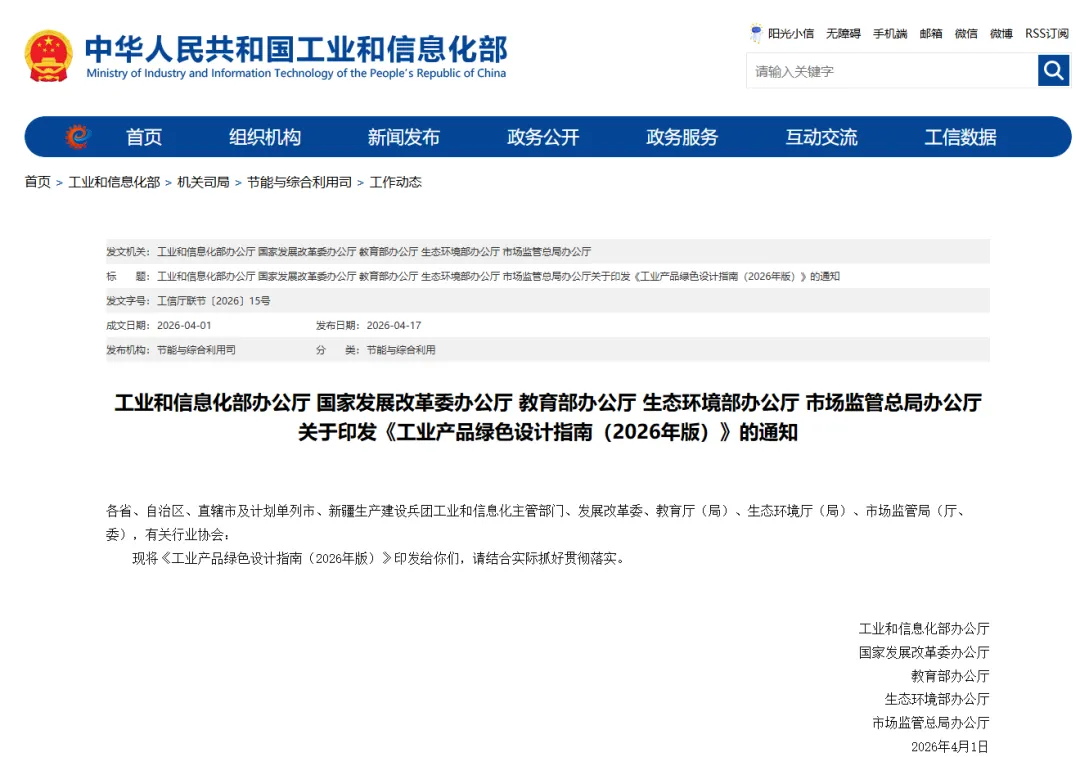The image size is (1080, 757).
Task: Click 工业和信息化部 breadcrumb link
Action: pyautogui.click(x=114, y=182)
